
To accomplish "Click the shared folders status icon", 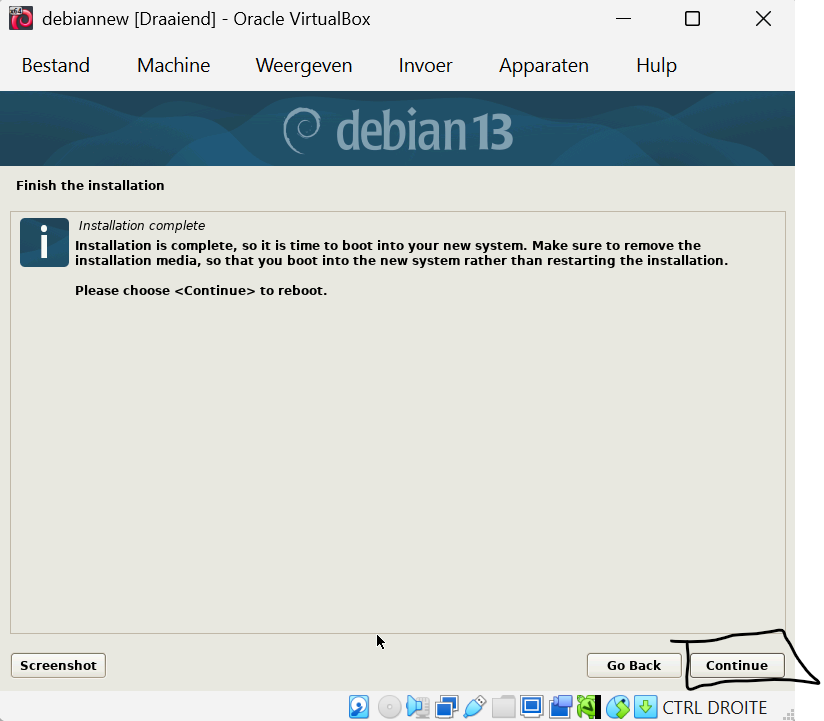I will [x=503, y=707].
